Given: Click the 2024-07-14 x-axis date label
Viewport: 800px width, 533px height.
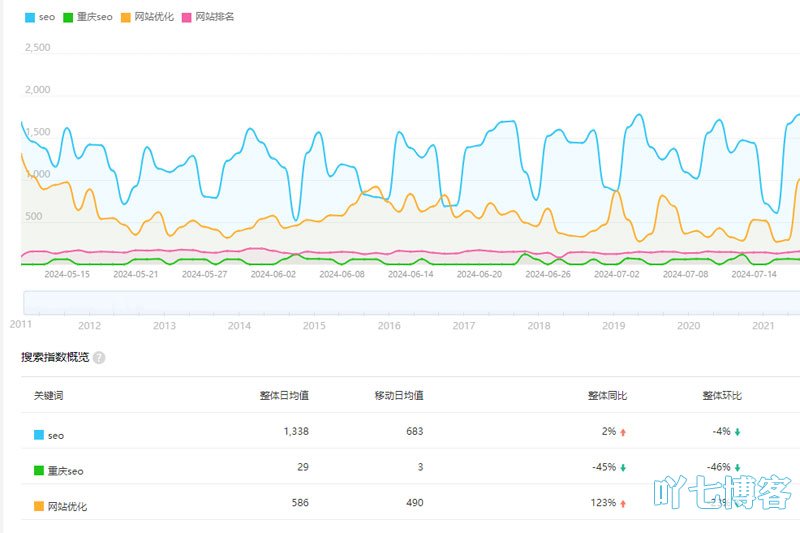Looking at the screenshot, I should (754, 274).
